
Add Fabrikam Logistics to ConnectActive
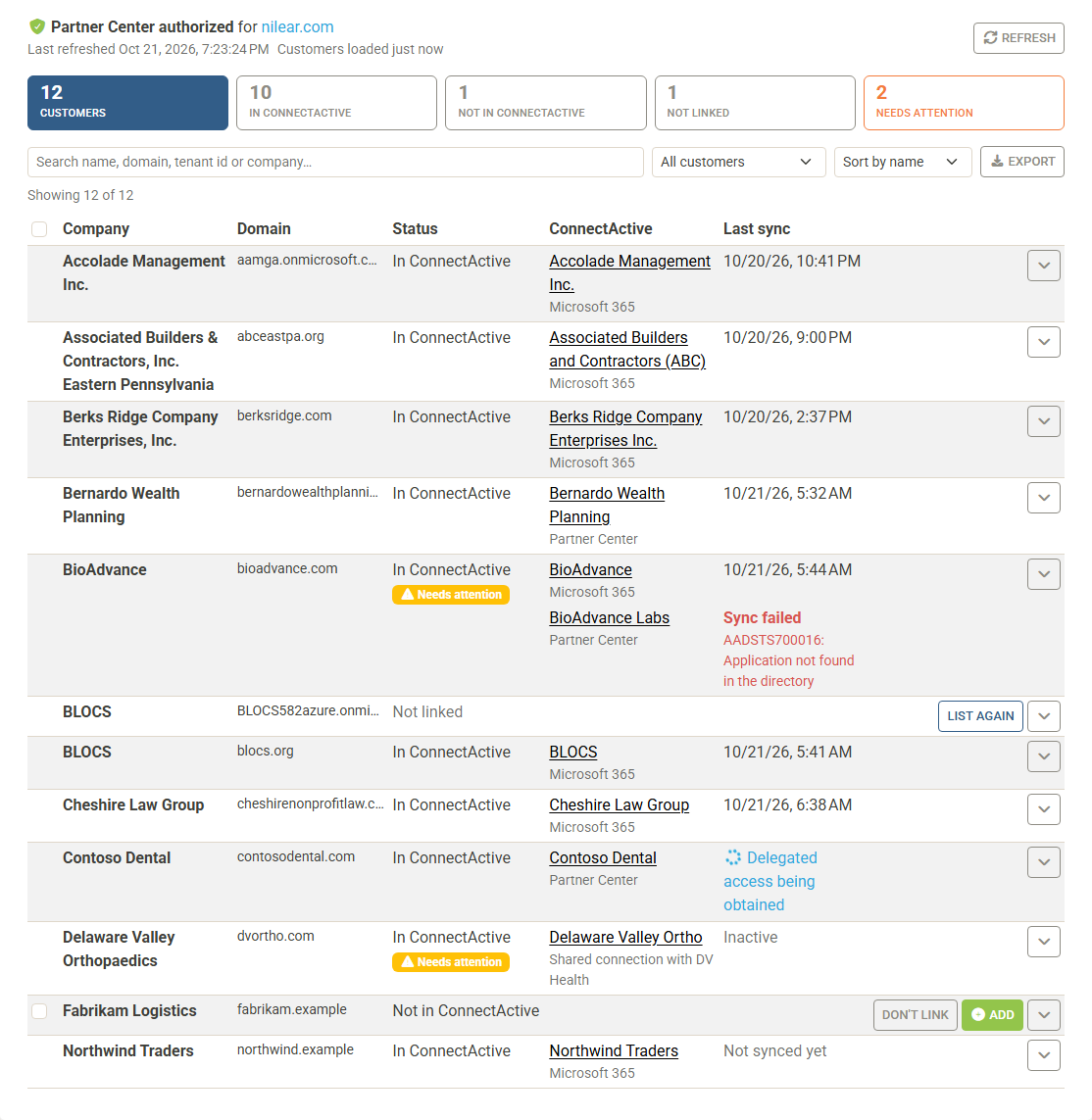[993, 1014]
